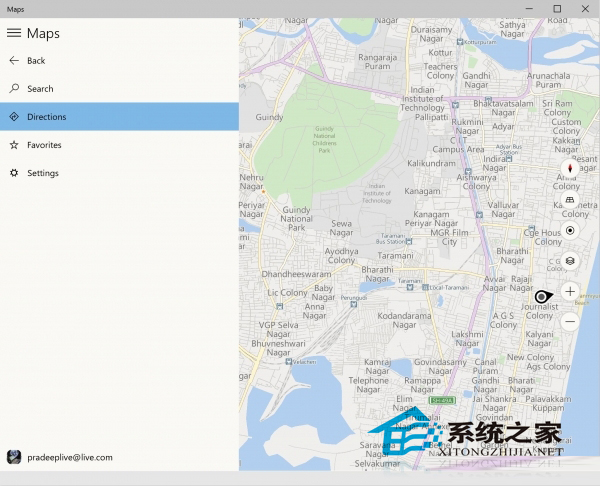Select the Back menu item
Screen dimensions: 600x486
point(119,60)
